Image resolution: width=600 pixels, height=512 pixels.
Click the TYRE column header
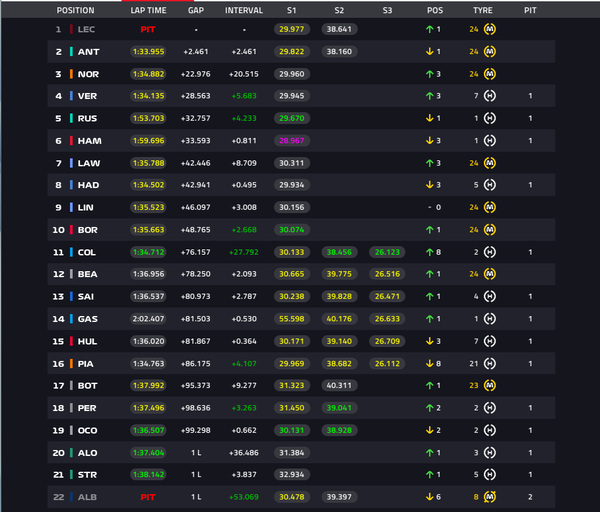483,10
